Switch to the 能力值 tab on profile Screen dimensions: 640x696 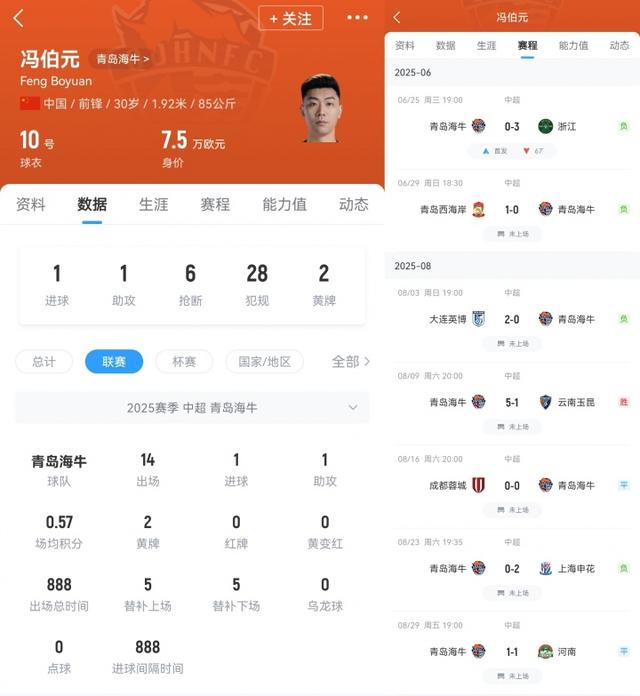(284, 204)
